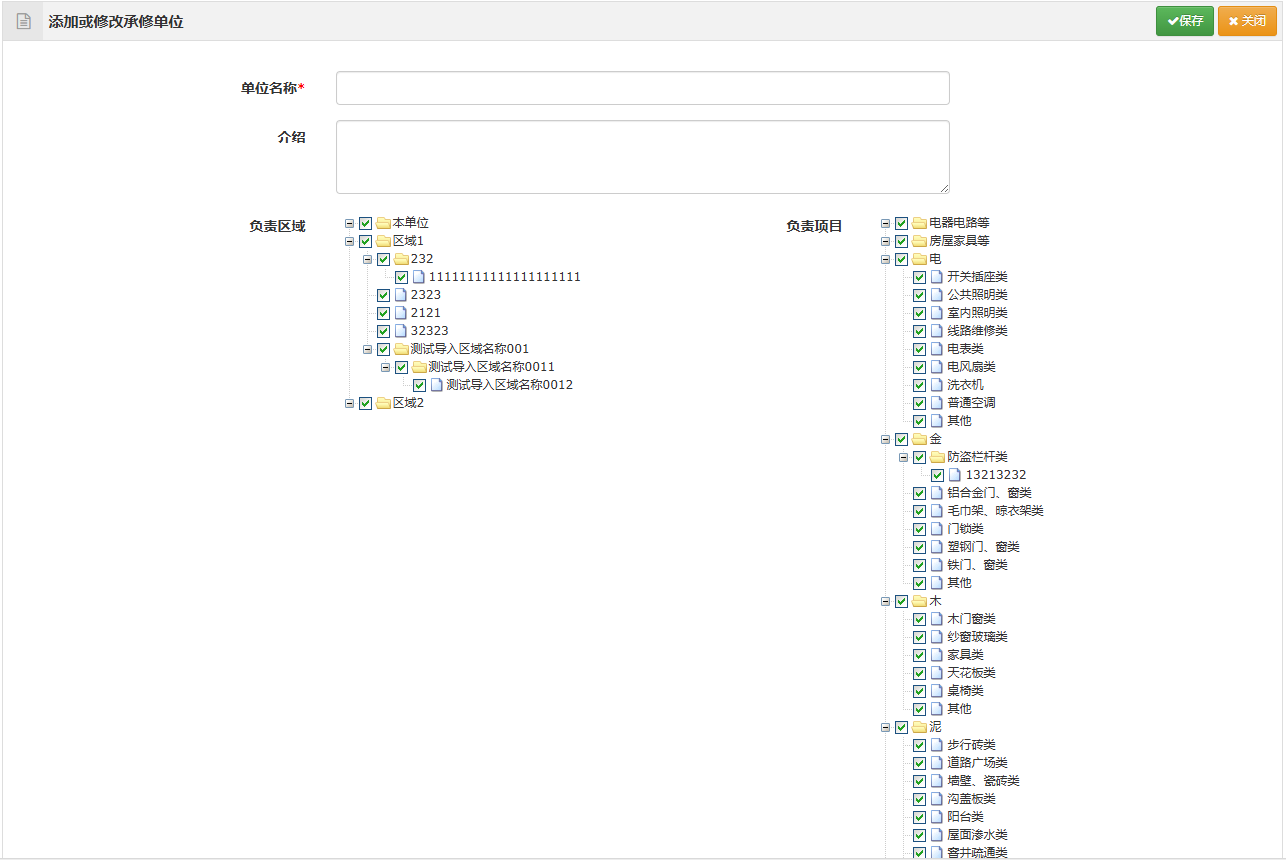Select the 屋面渗水类 tree item

[977, 835]
